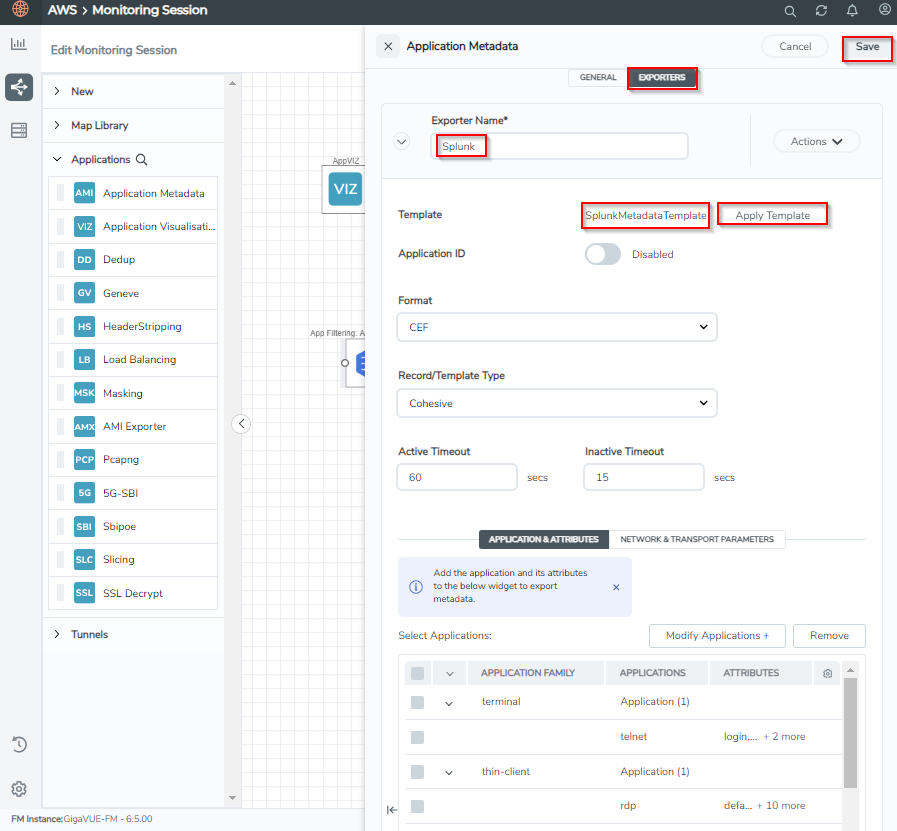
Task: Collapse the thin-client family row chevron
Action: [449, 773]
